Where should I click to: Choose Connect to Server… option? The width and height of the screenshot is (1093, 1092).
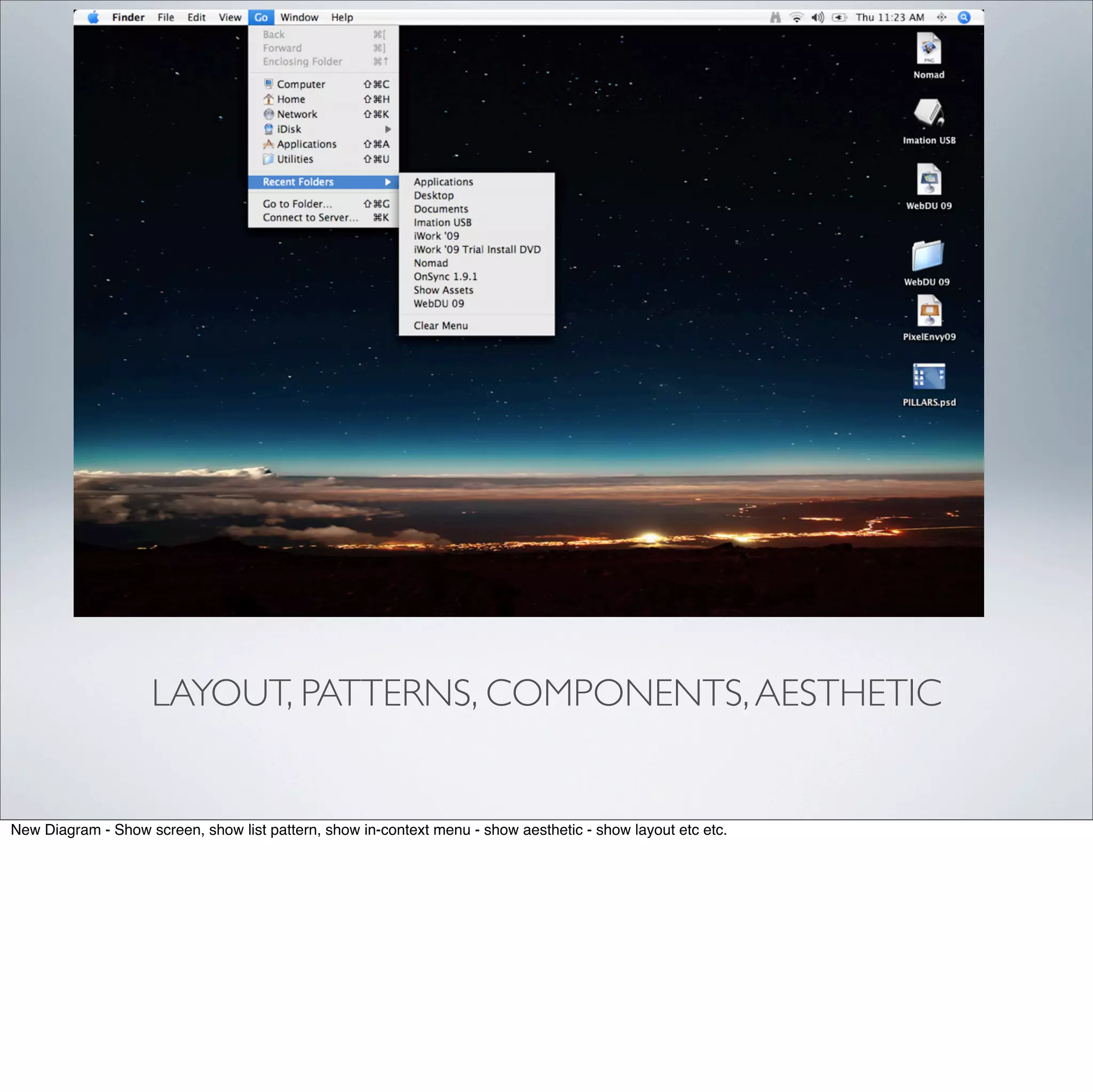(x=310, y=217)
